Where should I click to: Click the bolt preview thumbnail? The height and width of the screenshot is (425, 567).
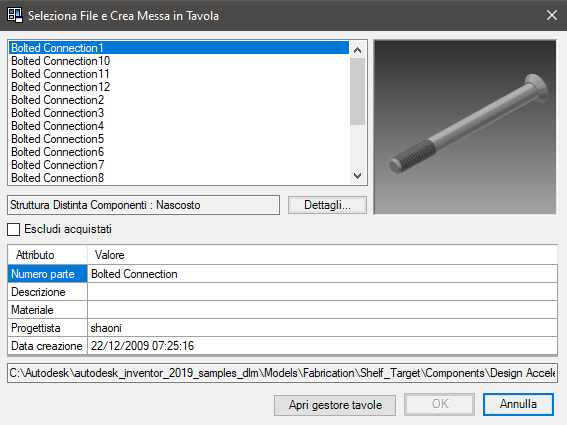click(465, 127)
